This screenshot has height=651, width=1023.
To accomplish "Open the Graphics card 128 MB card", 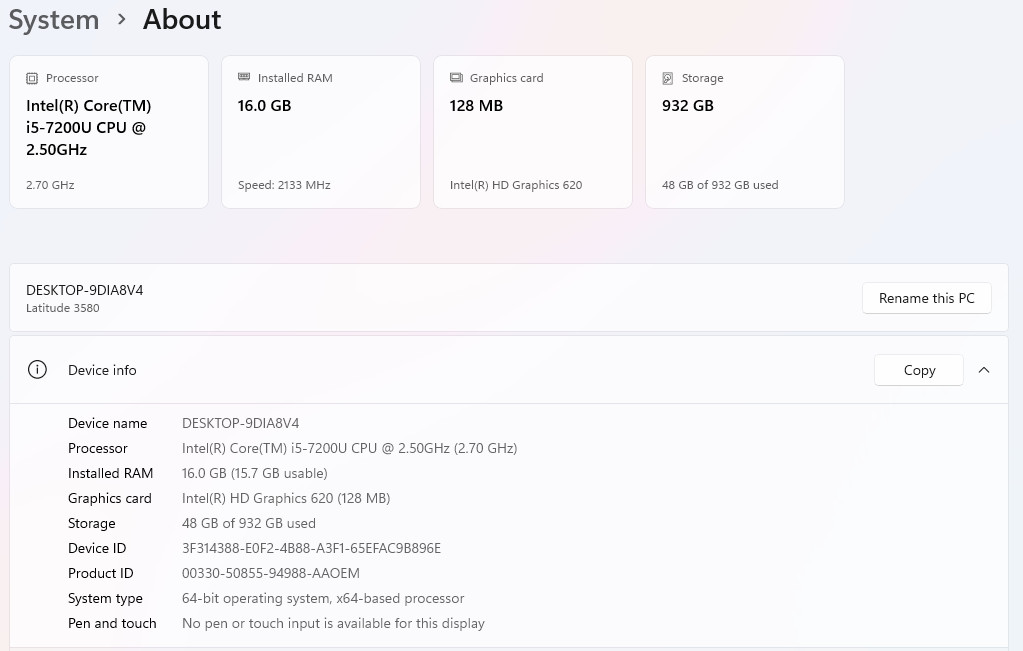I will coord(533,132).
